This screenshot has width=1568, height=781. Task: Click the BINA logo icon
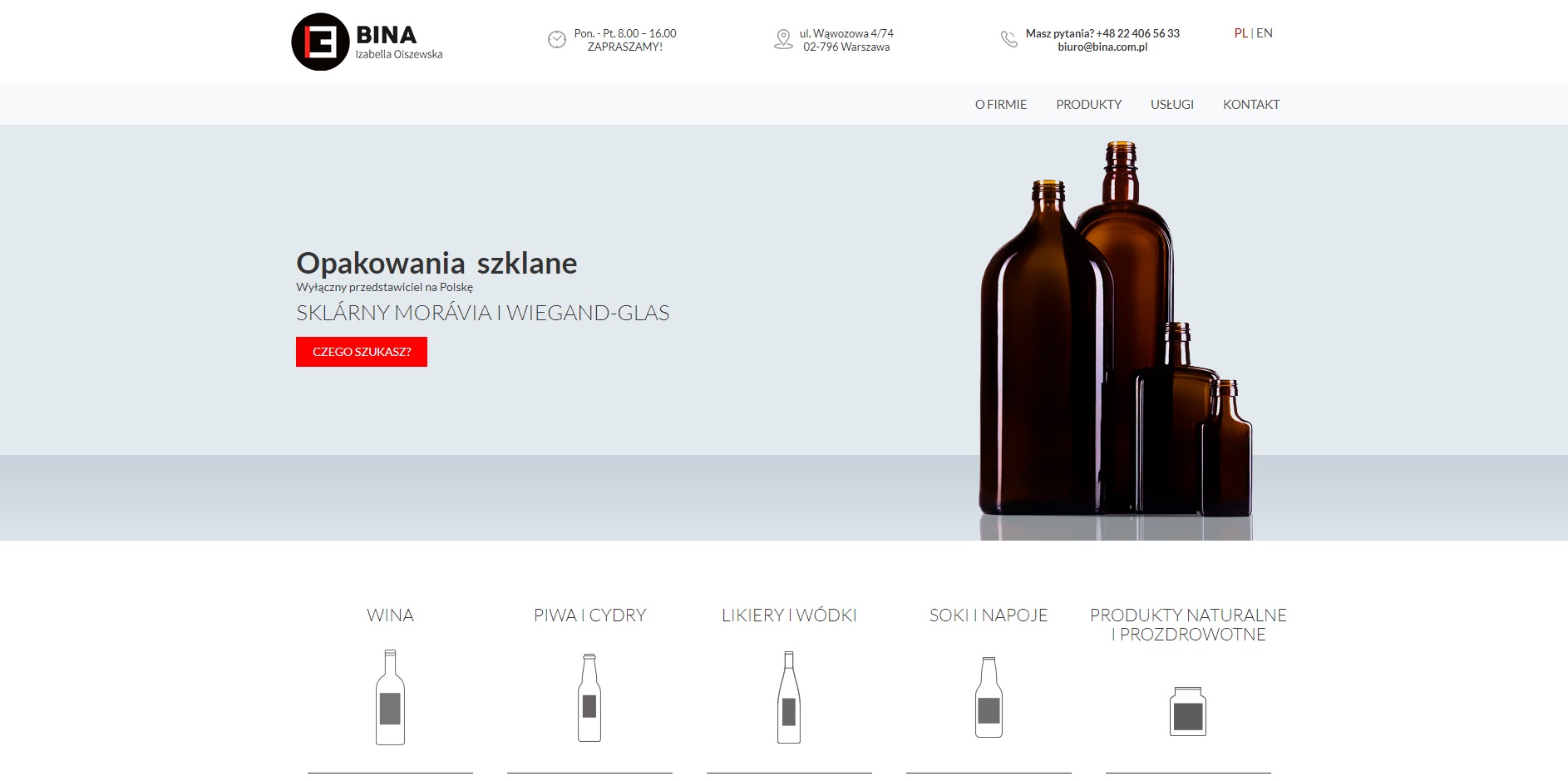(x=320, y=42)
